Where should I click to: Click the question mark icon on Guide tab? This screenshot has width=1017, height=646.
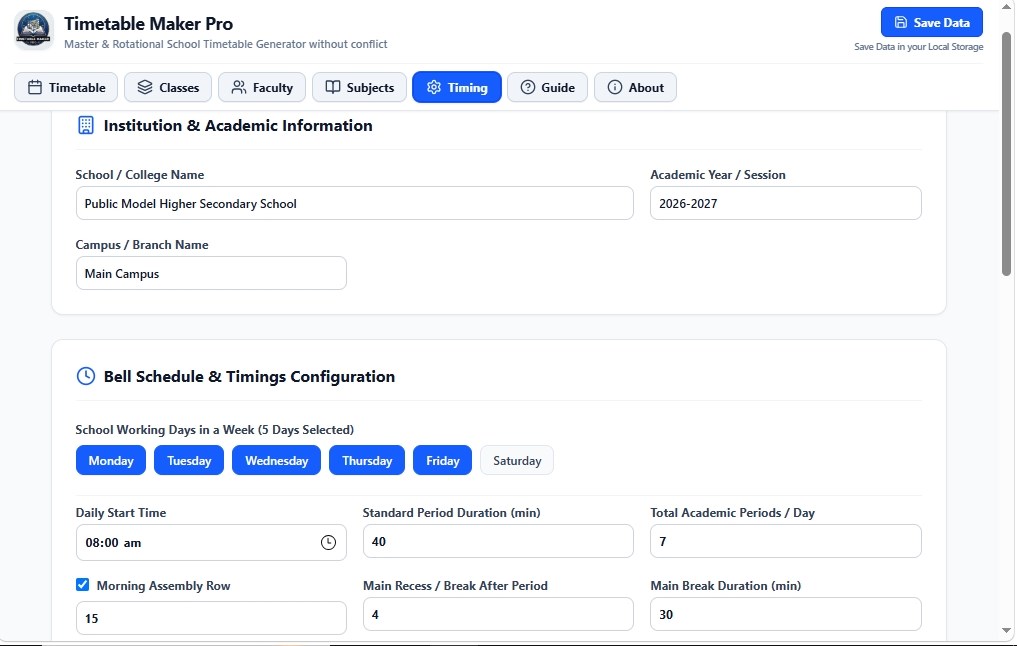tap(528, 88)
